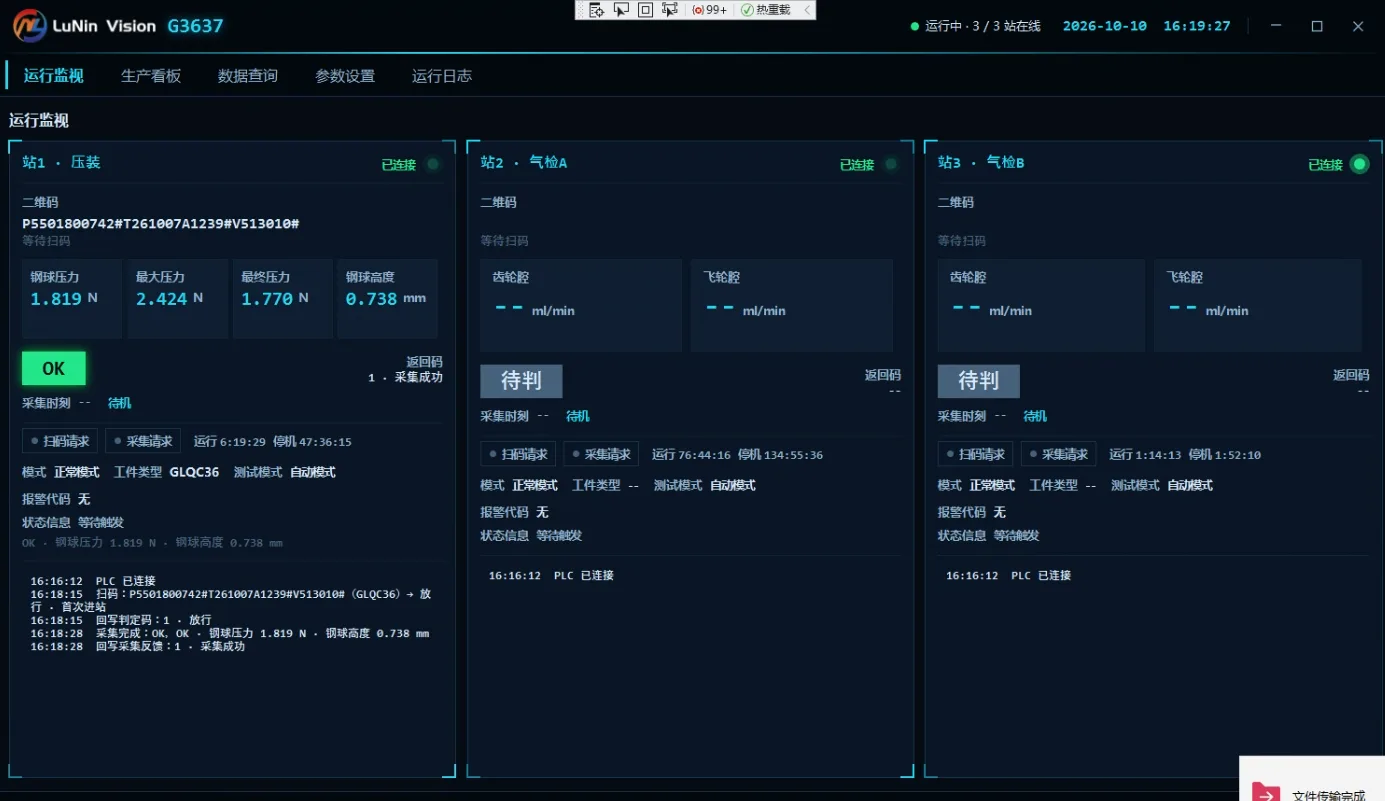Click station 2 气检A connection indicator light

point(891,164)
